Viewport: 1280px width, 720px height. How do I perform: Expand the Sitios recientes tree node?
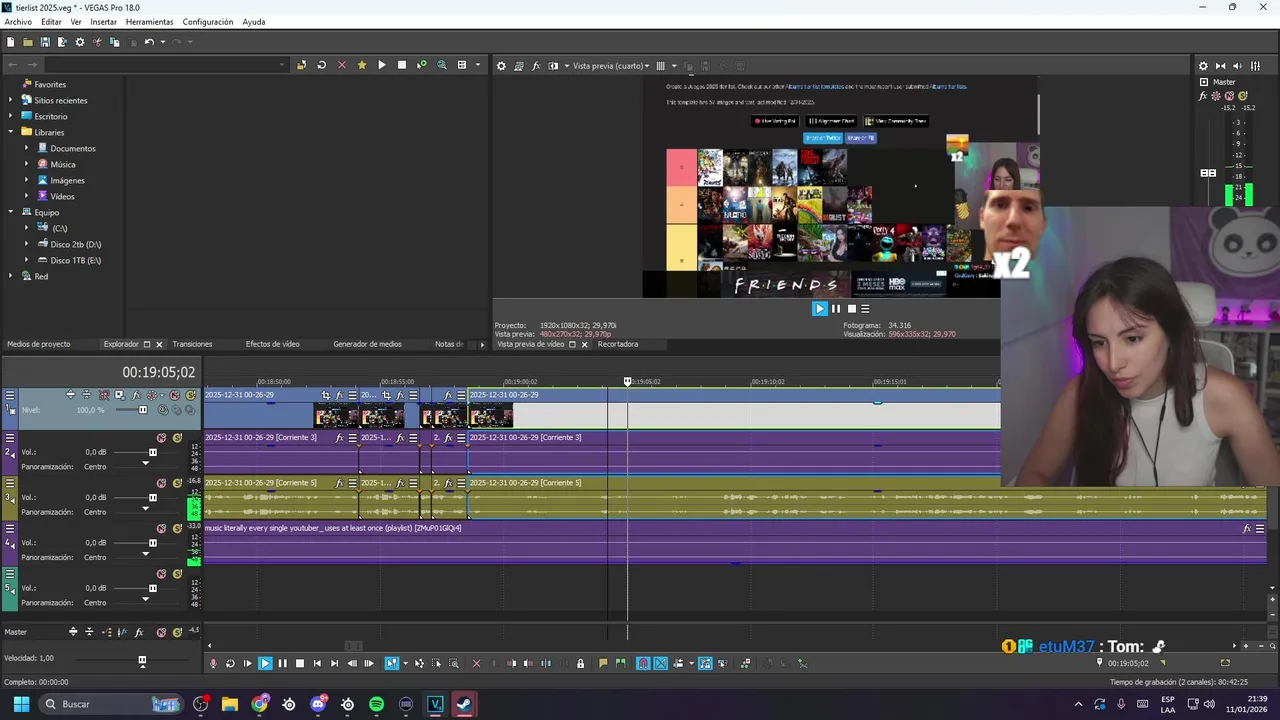[x=12, y=100]
